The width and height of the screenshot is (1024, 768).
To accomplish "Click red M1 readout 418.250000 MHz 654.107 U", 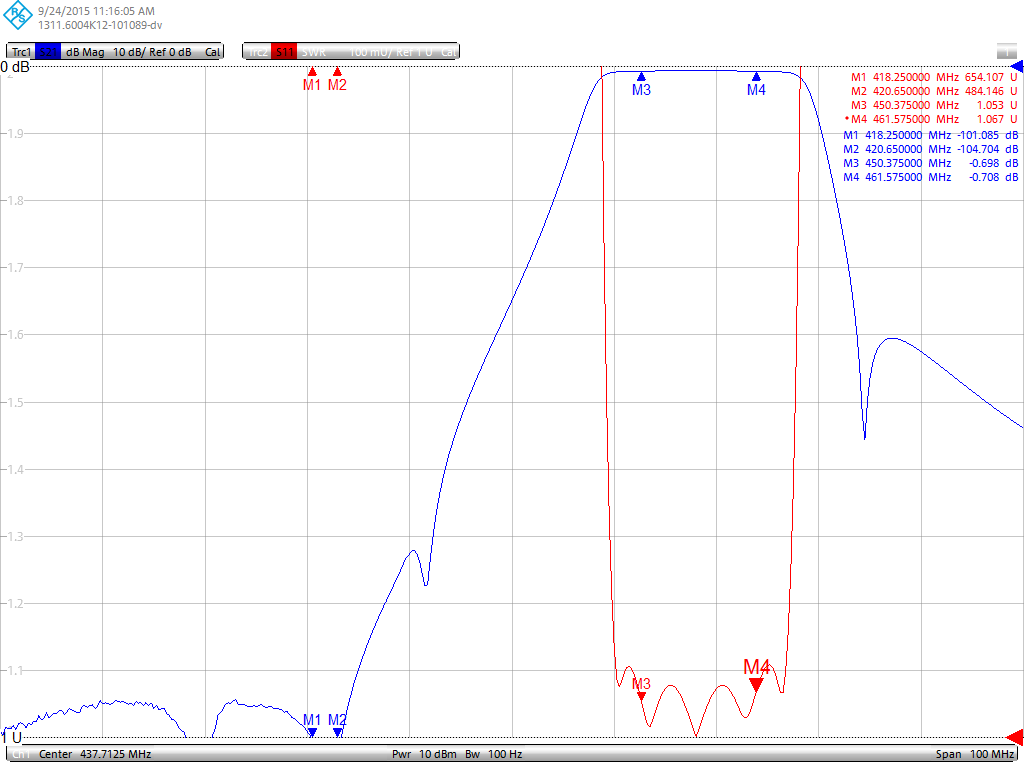I will (x=934, y=77).
